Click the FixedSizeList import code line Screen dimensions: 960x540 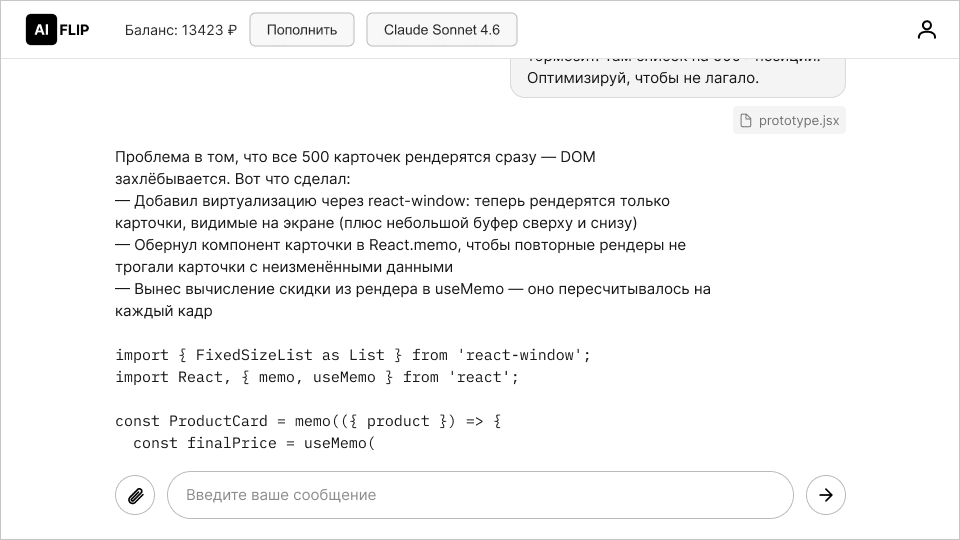pos(353,355)
